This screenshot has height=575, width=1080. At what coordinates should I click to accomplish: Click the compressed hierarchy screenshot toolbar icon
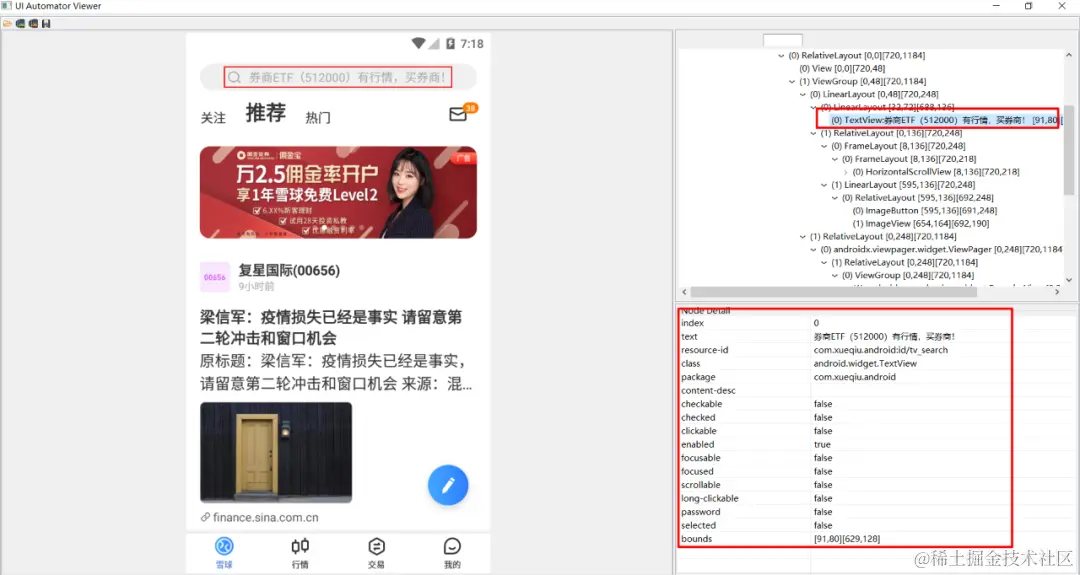(x=33, y=23)
